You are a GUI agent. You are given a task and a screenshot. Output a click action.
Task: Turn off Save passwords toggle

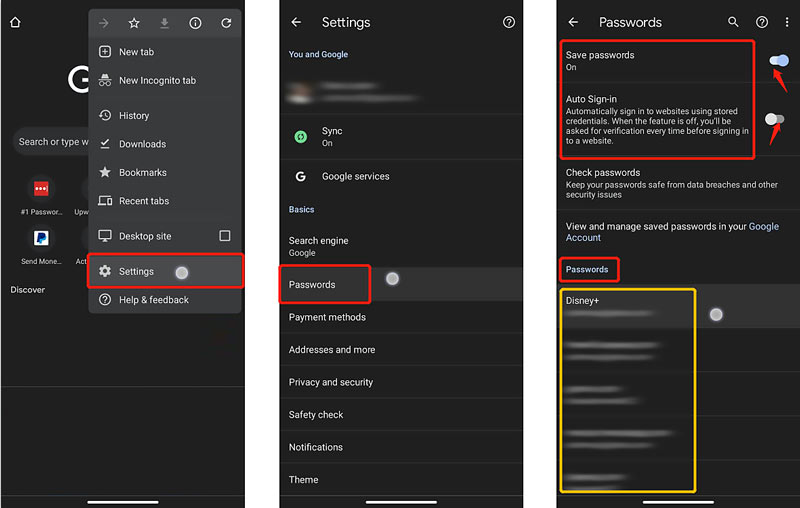779,61
